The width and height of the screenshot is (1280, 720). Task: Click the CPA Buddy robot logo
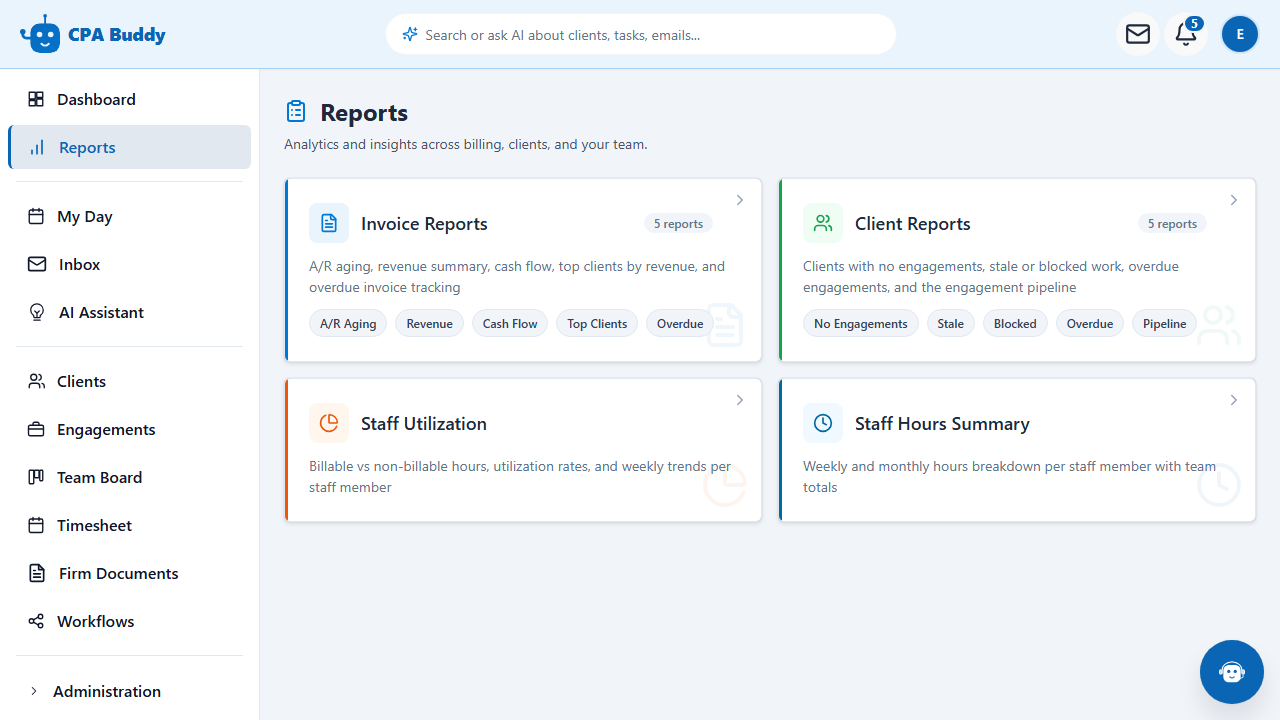coord(40,34)
